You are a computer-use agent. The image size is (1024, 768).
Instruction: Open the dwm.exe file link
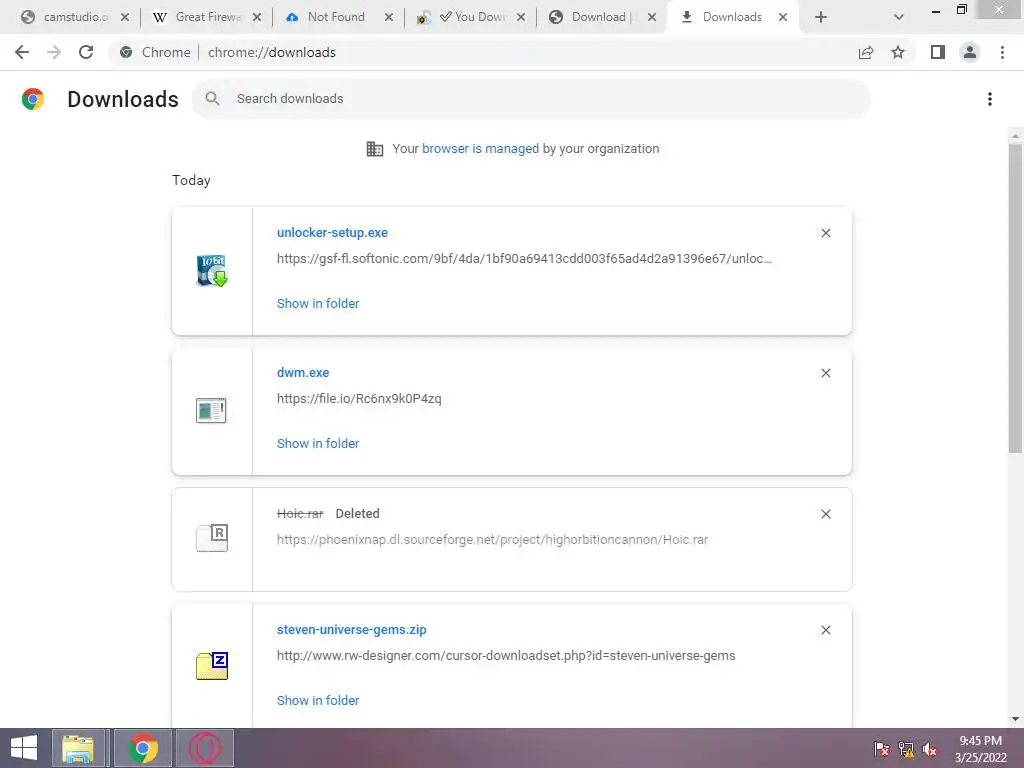tap(303, 372)
